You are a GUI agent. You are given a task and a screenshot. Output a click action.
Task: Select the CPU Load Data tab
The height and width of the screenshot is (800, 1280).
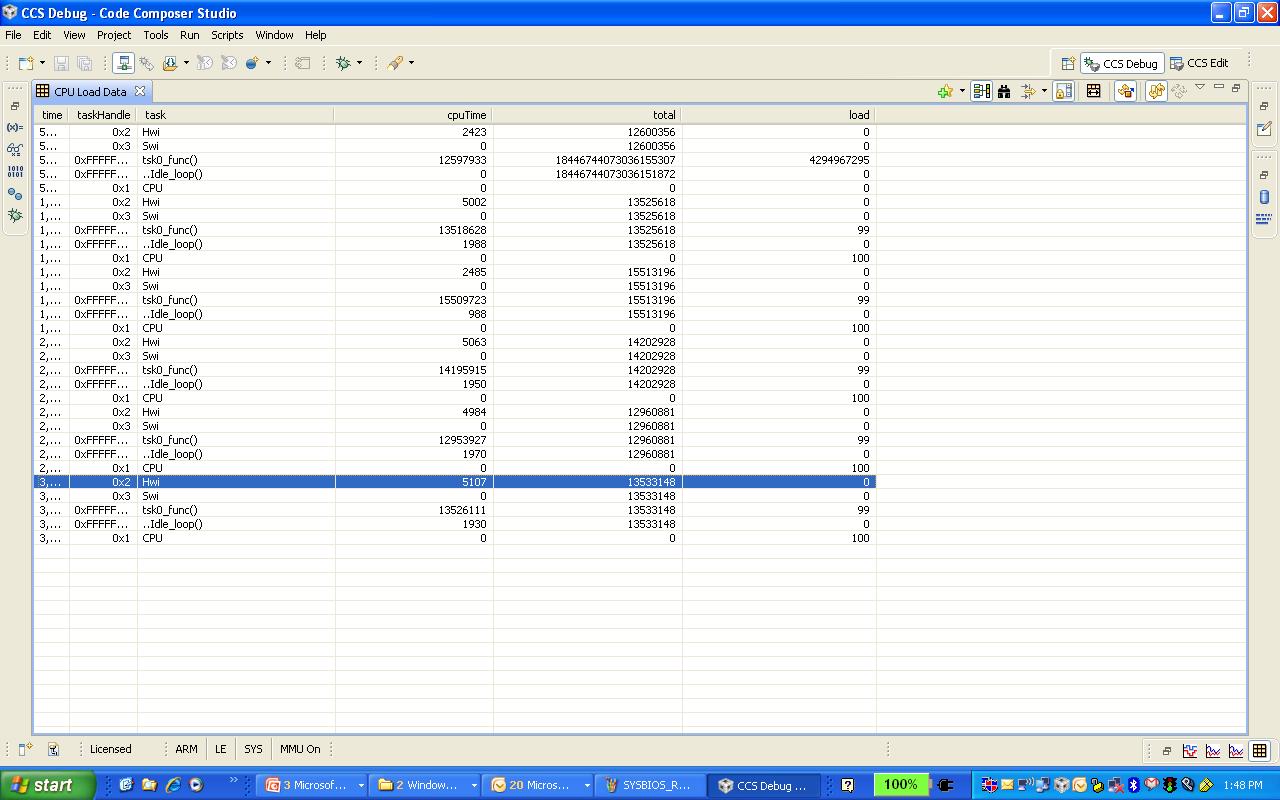coord(90,92)
